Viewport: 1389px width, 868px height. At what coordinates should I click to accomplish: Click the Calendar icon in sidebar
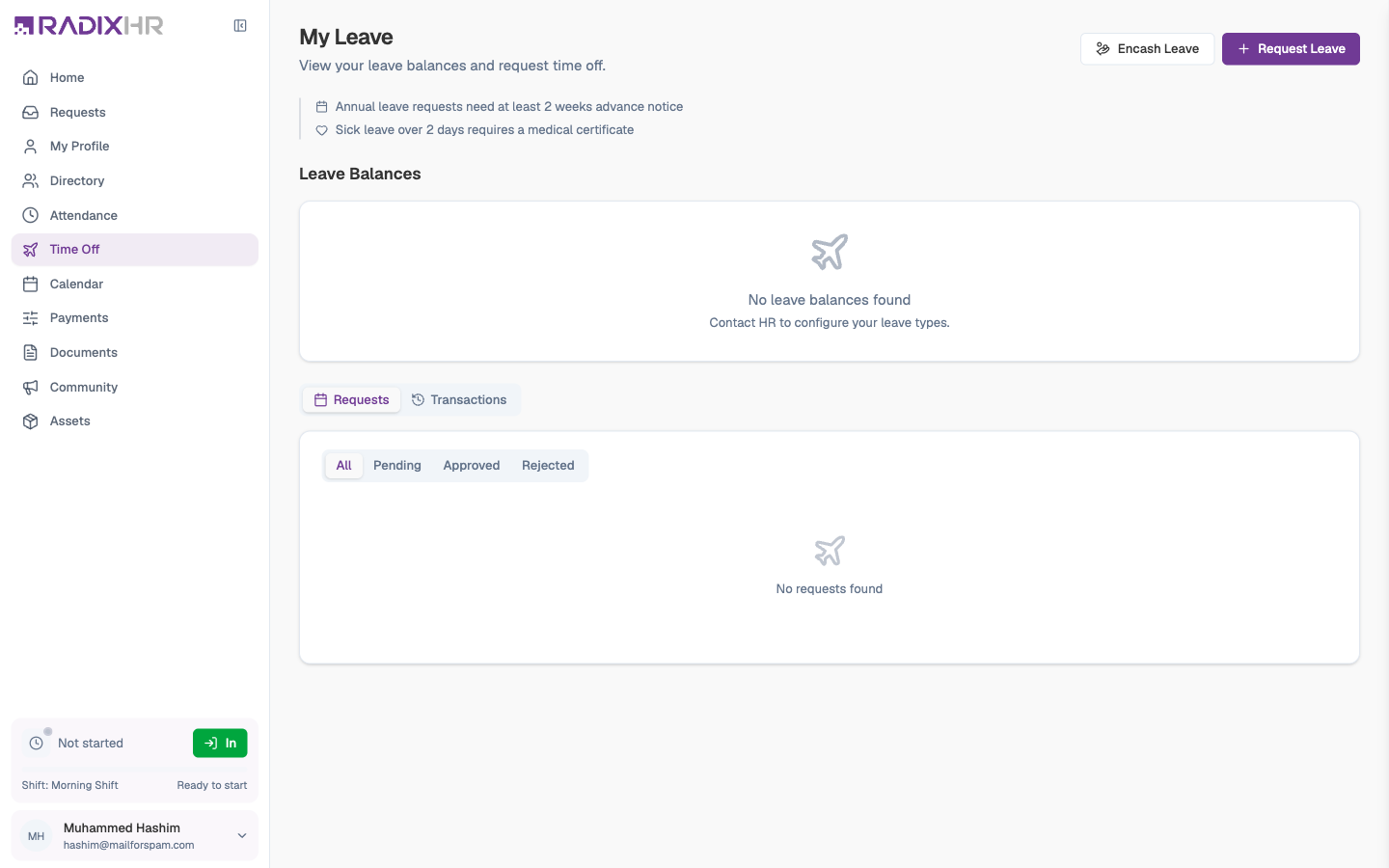click(x=31, y=284)
